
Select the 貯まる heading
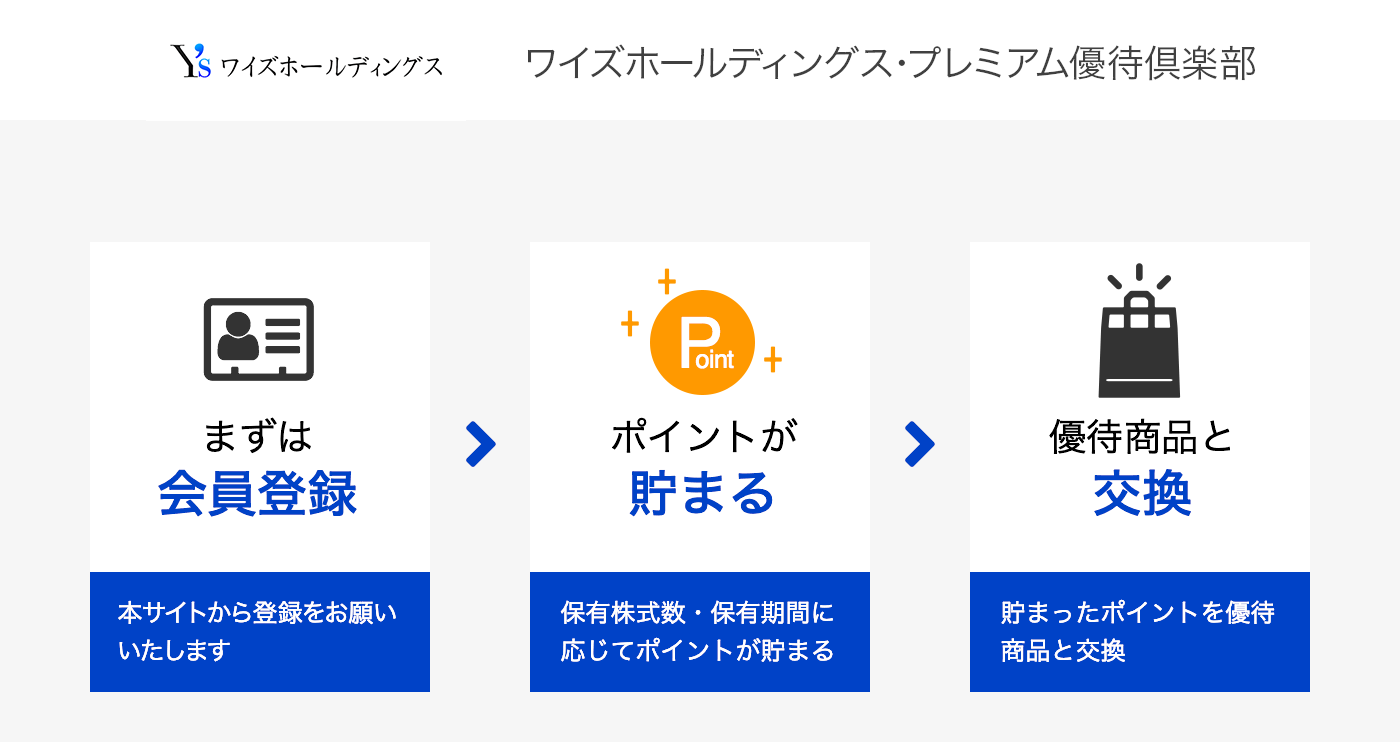click(x=702, y=494)
